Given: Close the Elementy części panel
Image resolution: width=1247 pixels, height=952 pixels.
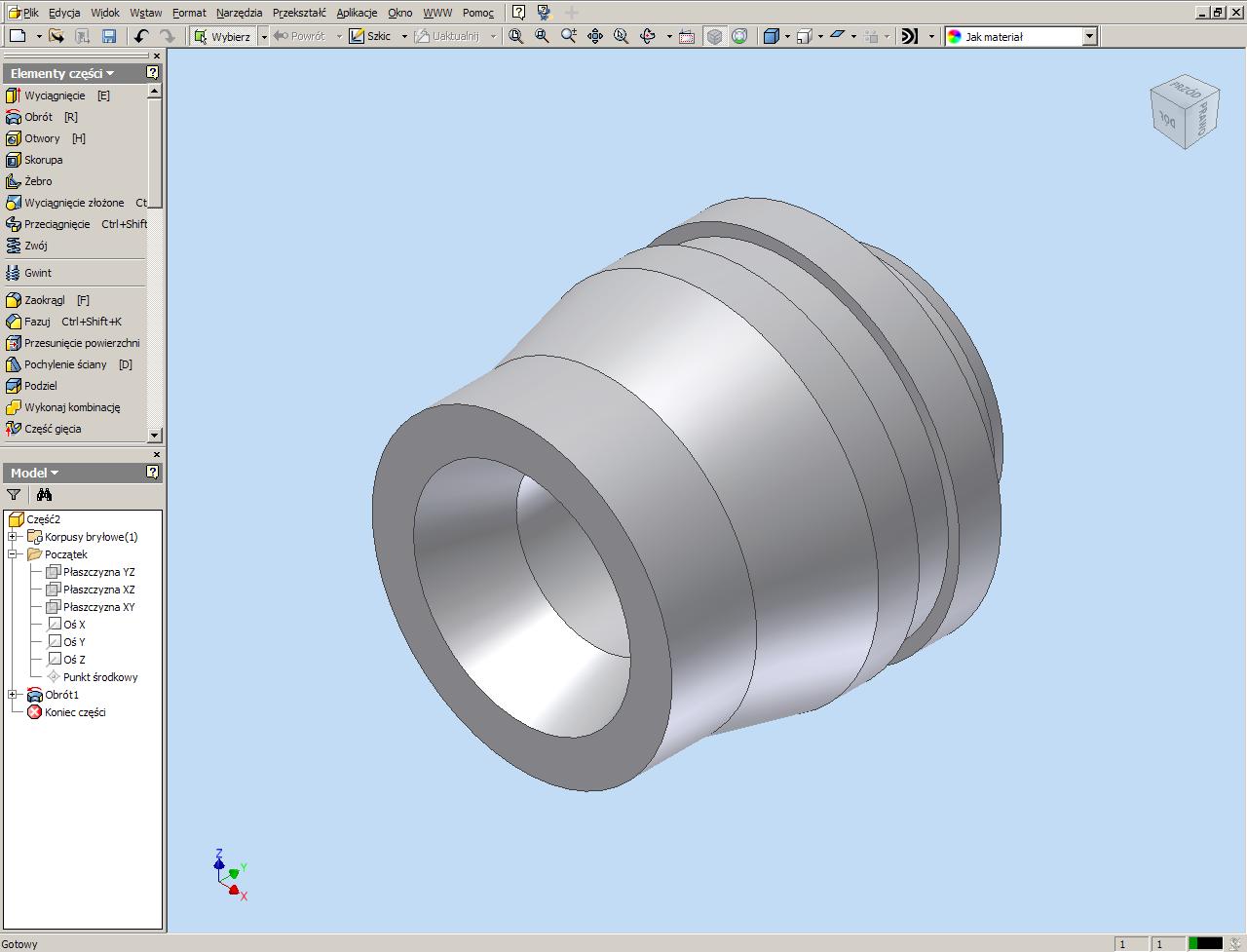Looking at the screenshot, I should [x=157, y=56].
